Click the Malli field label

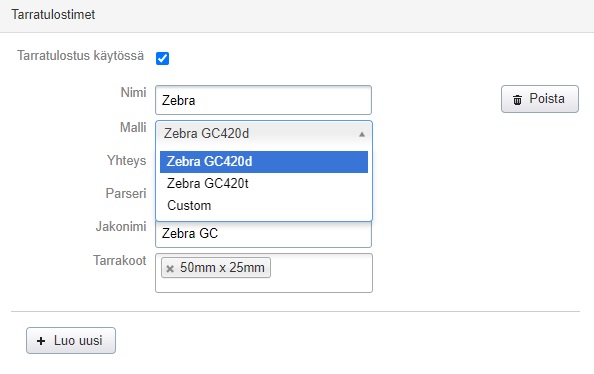click(x=133, y=127)
